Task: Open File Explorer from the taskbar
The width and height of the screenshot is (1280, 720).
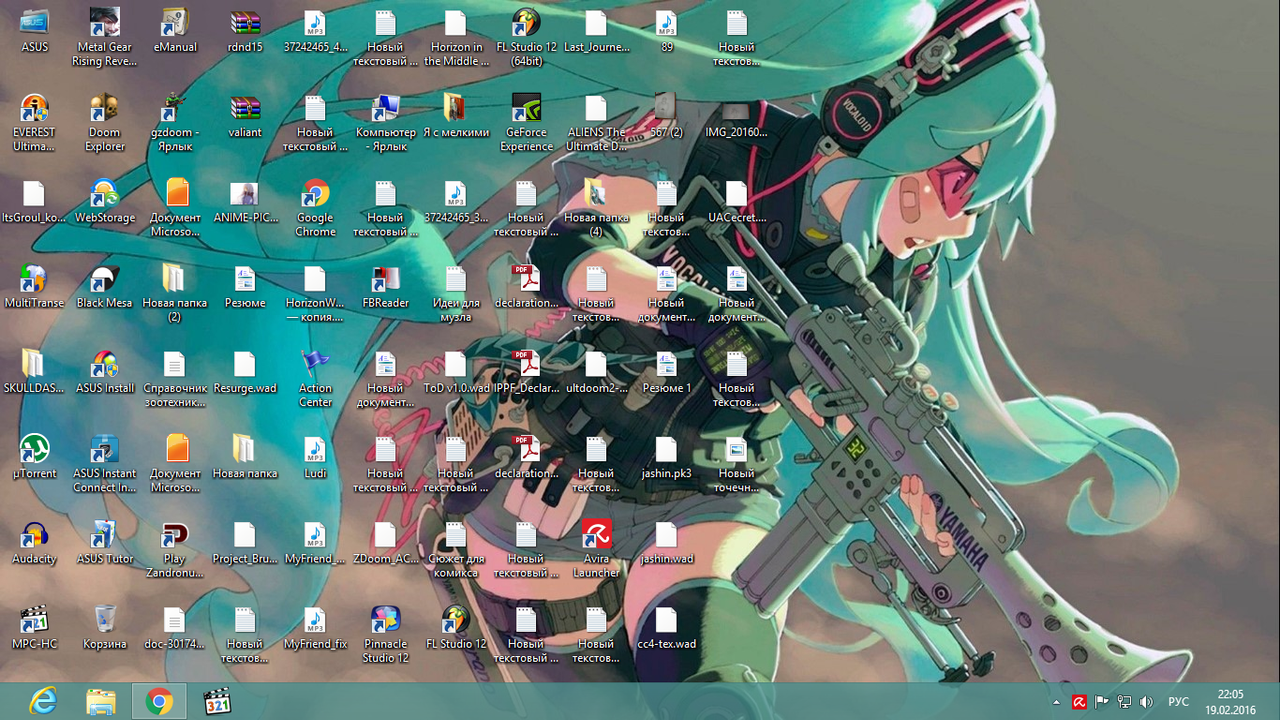Action: (101, 702)
